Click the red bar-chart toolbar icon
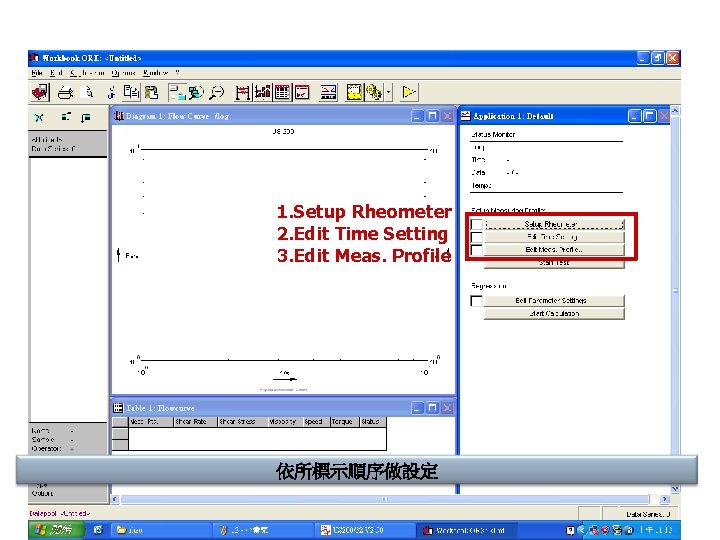 point(263,92)
